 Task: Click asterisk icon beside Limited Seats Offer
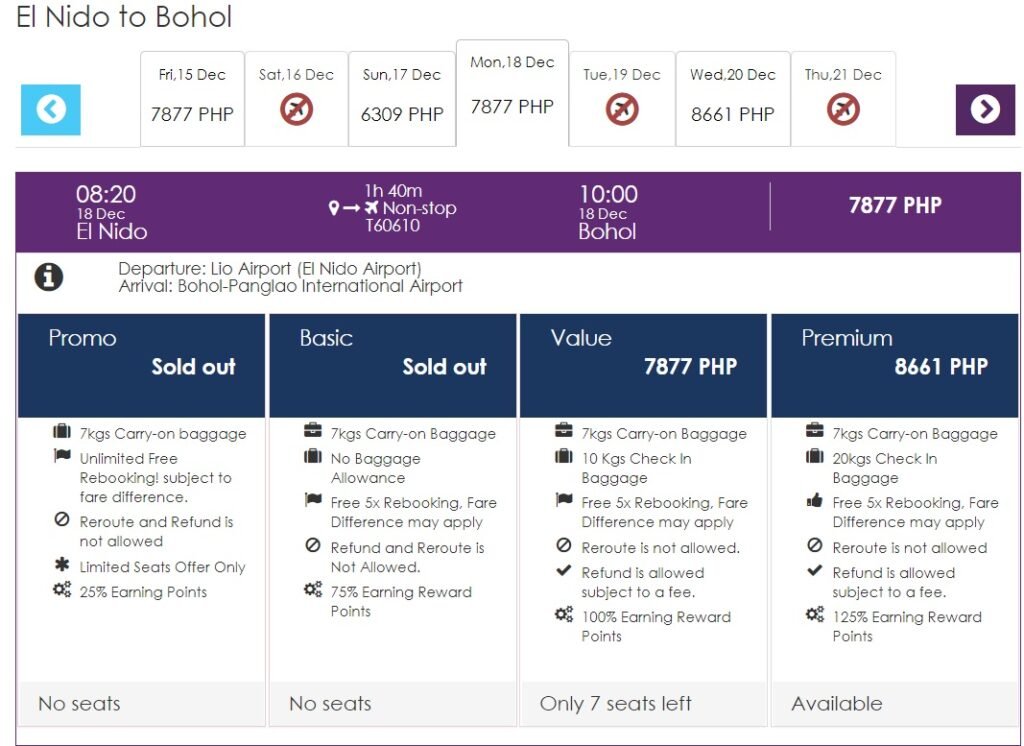(x=62, y=564)
